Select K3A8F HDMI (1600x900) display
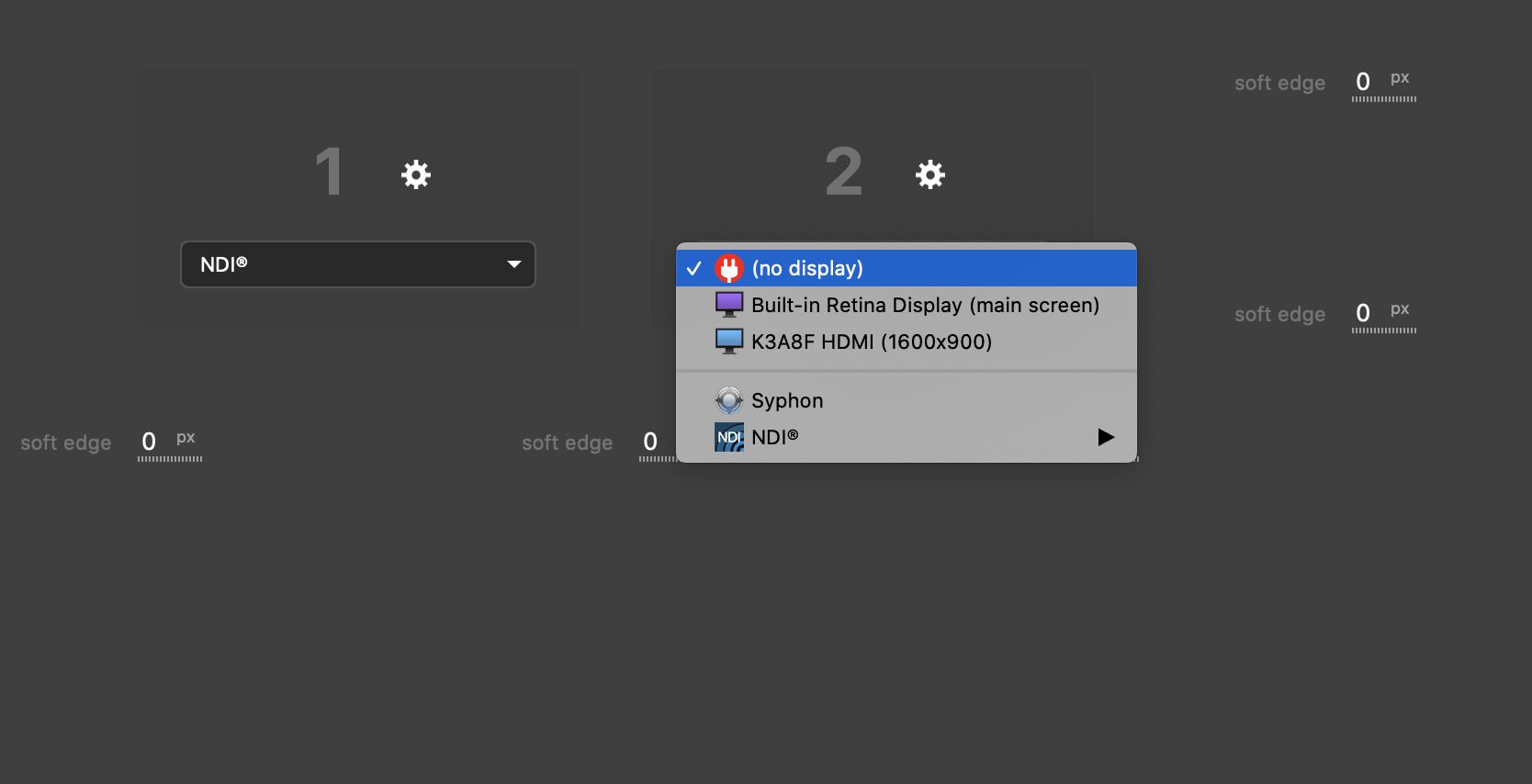This screenshot has width=1532, height=784. (x=872, y=342)
